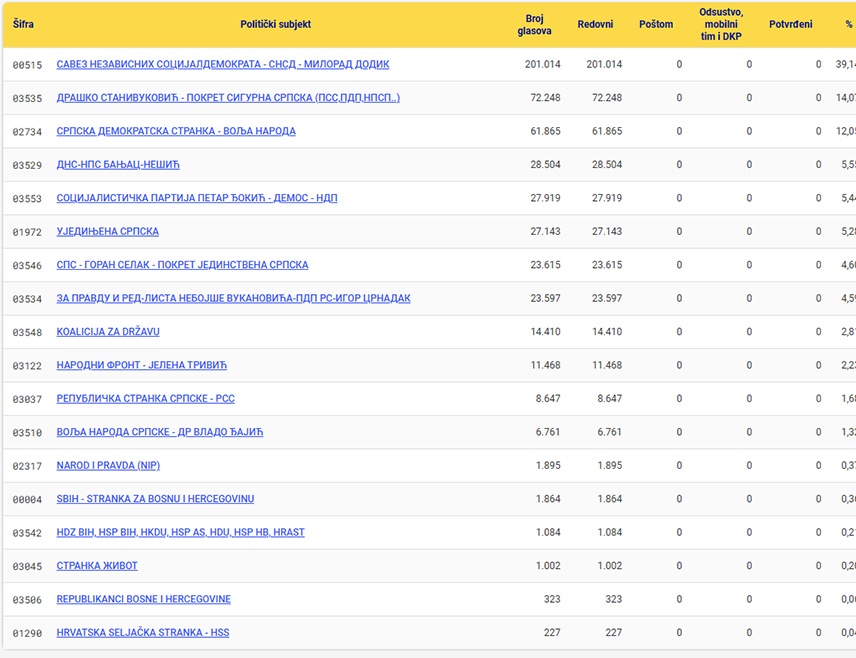The width and height of the screenshot is (856, 658).
Task: Select code 01972 in the Šifra column
Action: (x=27, y=232)
